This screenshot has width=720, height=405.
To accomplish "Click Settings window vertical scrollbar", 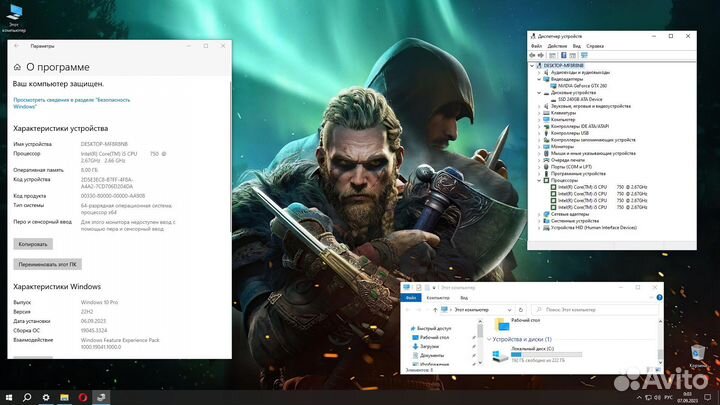I will pyautogui.click(x=231, y=156).
